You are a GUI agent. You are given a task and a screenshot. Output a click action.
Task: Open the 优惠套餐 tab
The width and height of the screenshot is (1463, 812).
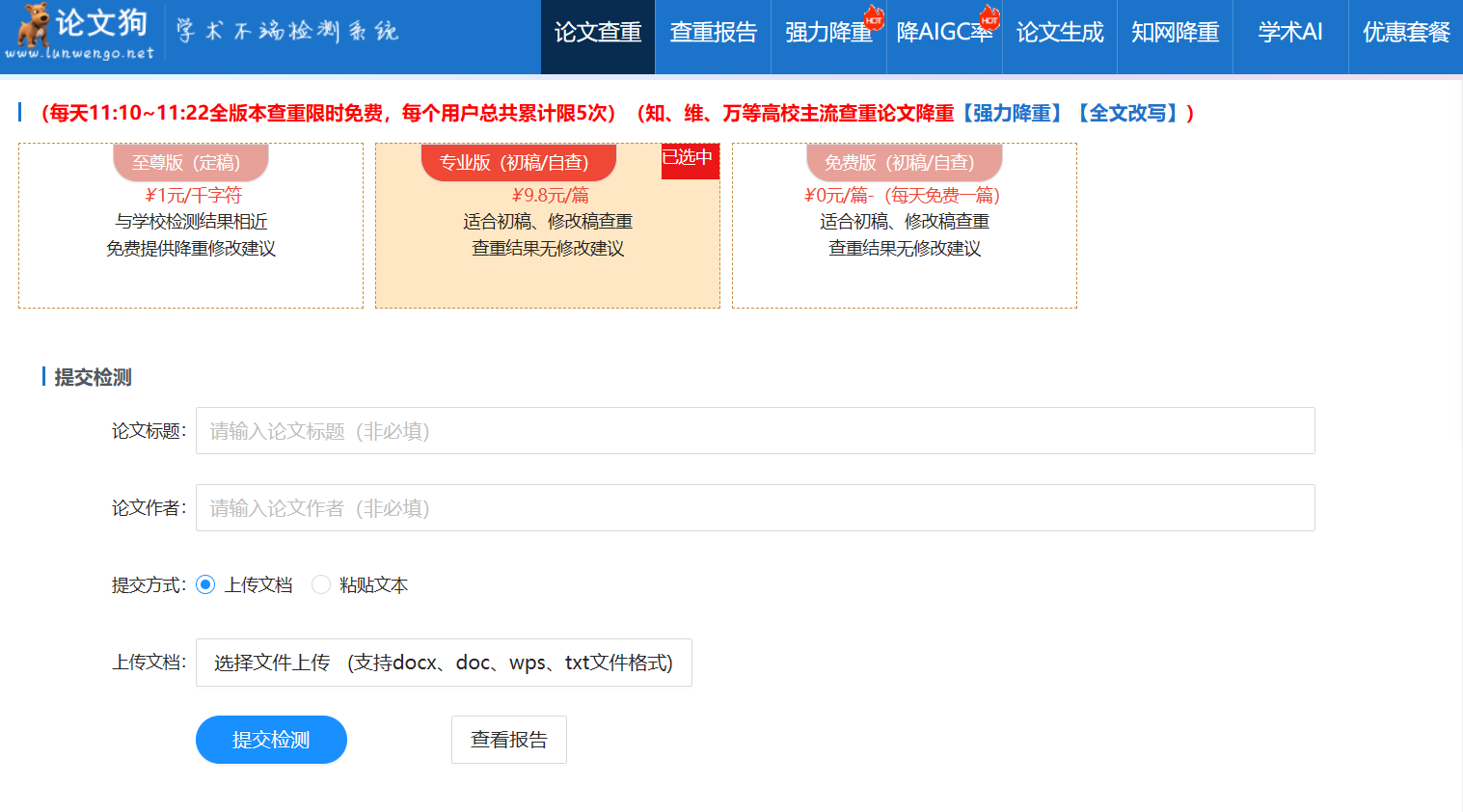1405,33
